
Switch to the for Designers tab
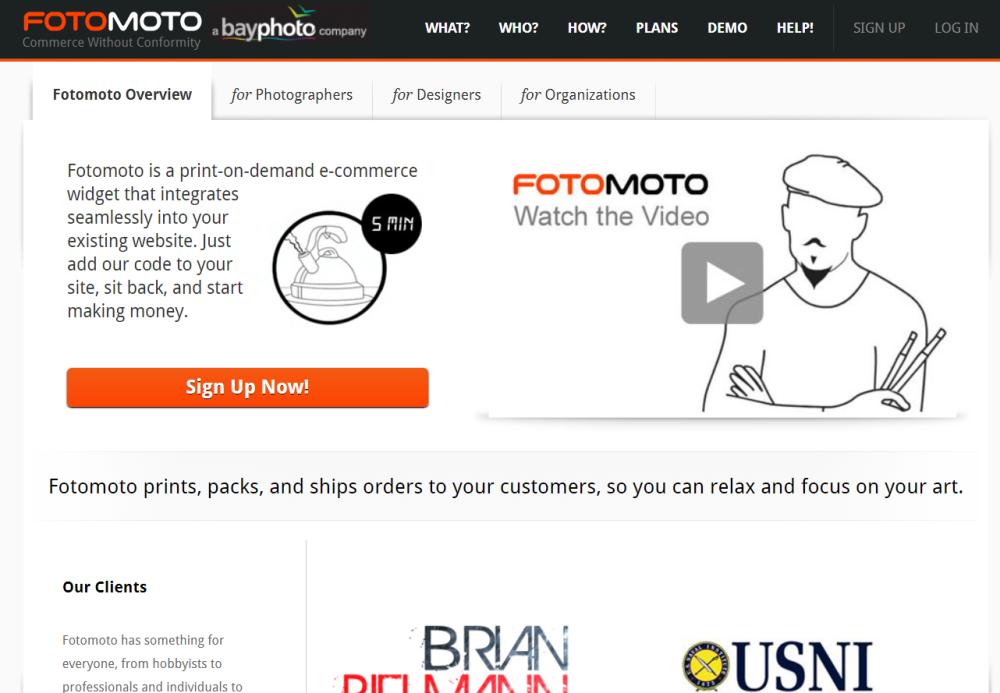pos(436,95)
